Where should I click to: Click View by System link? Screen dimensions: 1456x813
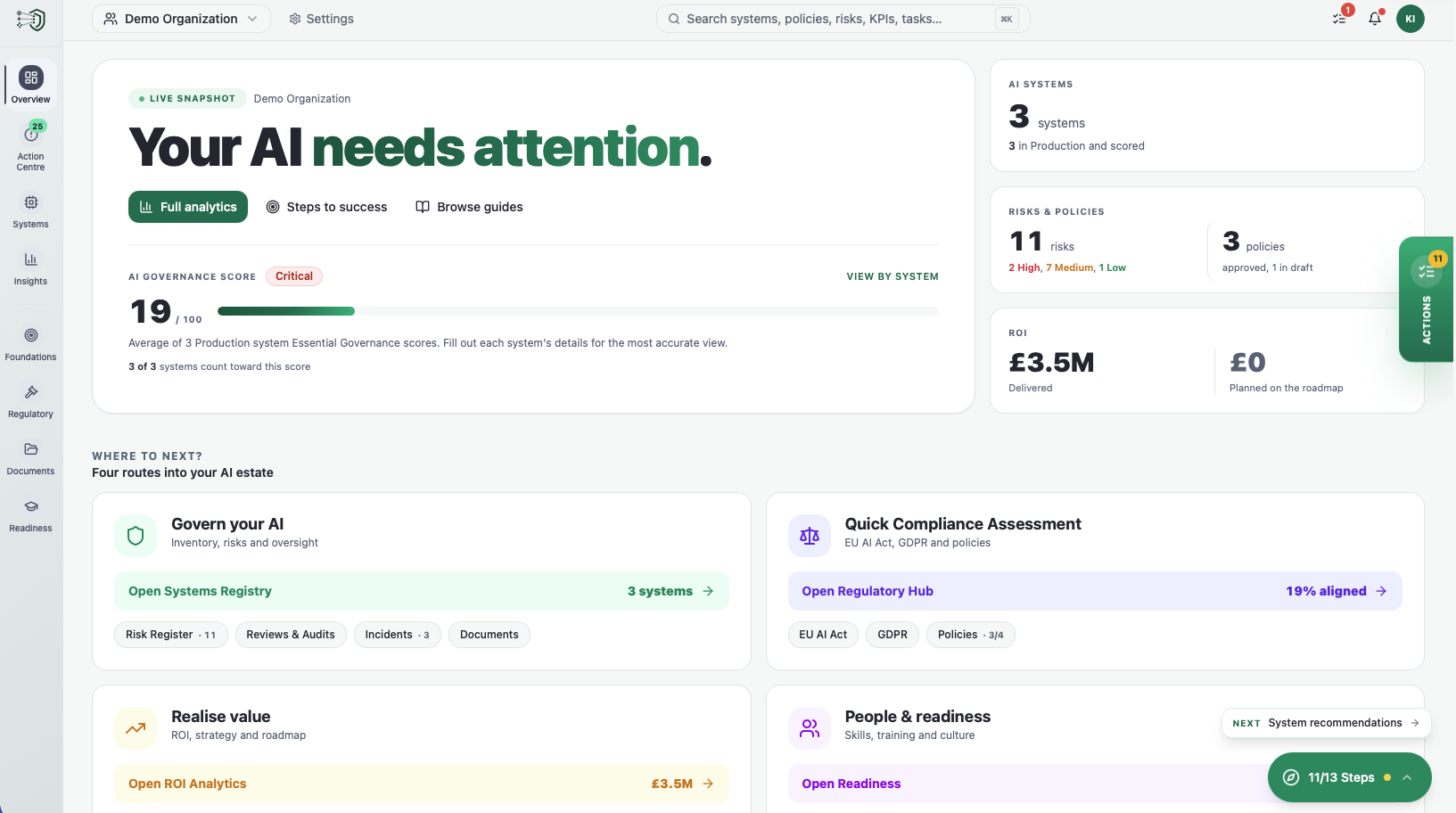(893, 276)
